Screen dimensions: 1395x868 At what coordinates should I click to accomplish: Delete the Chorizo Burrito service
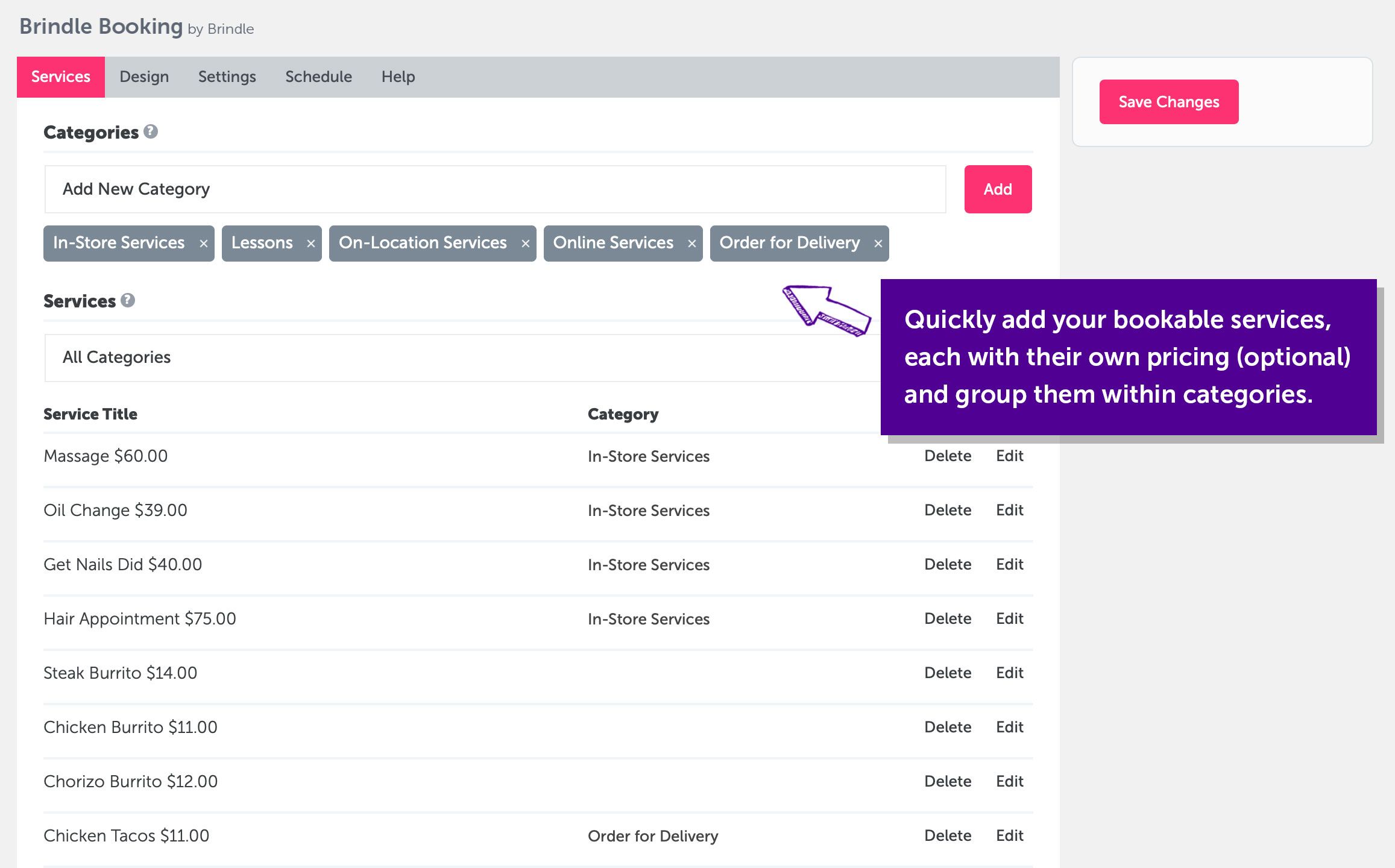[x=948, y=782]
